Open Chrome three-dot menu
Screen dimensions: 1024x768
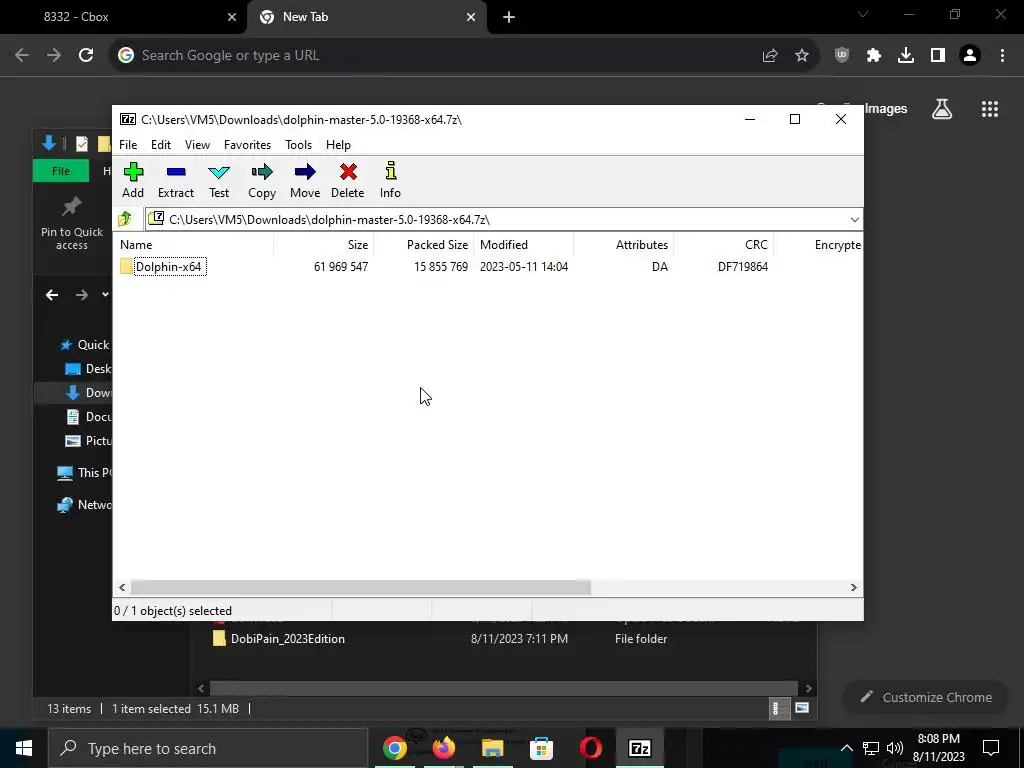coord(1002,56)
